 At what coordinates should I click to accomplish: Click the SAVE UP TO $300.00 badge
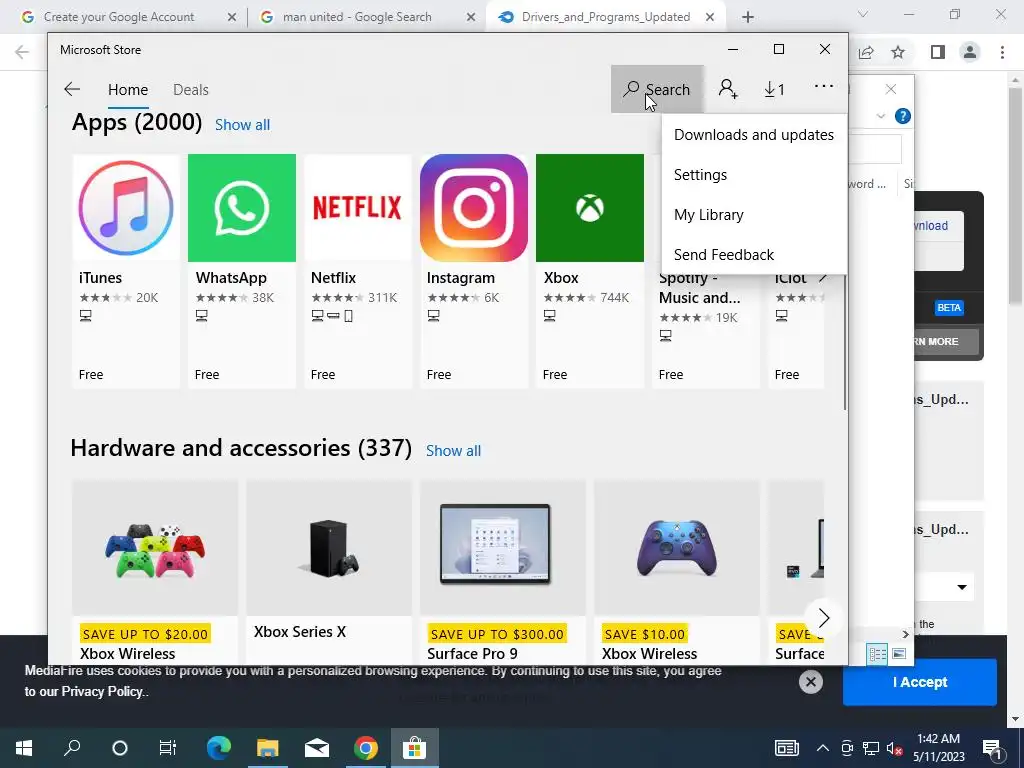496,634
